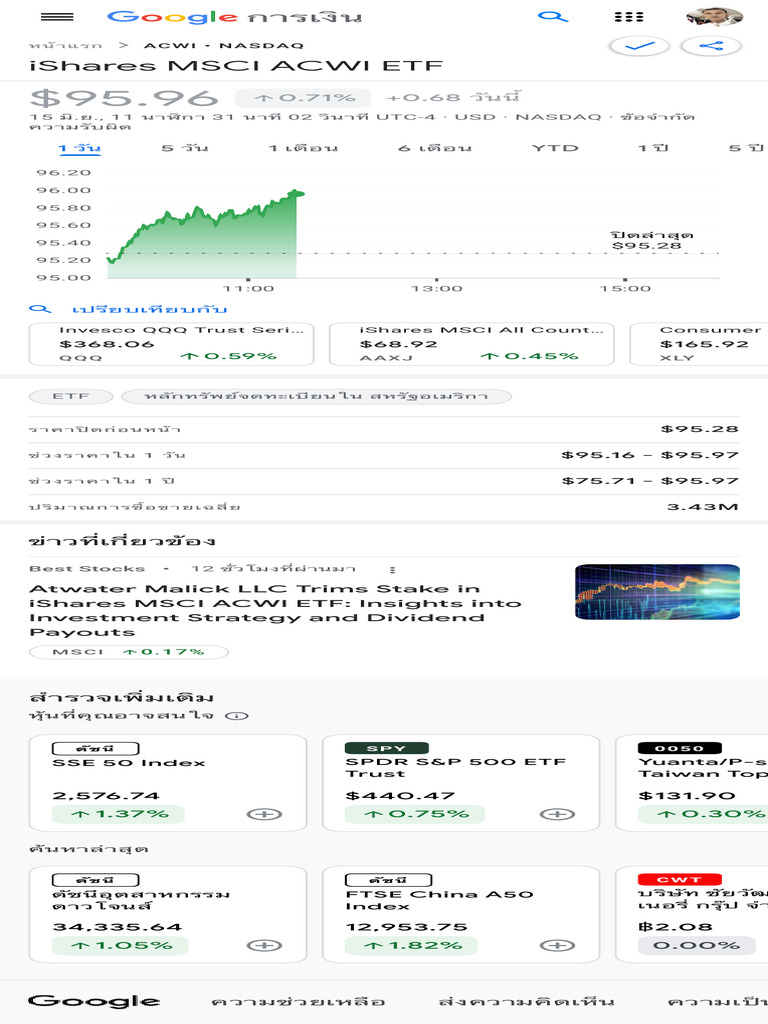The image size is (768, 1024).
Task: Open the news article chart thumbnail
Action: point(658,592)
